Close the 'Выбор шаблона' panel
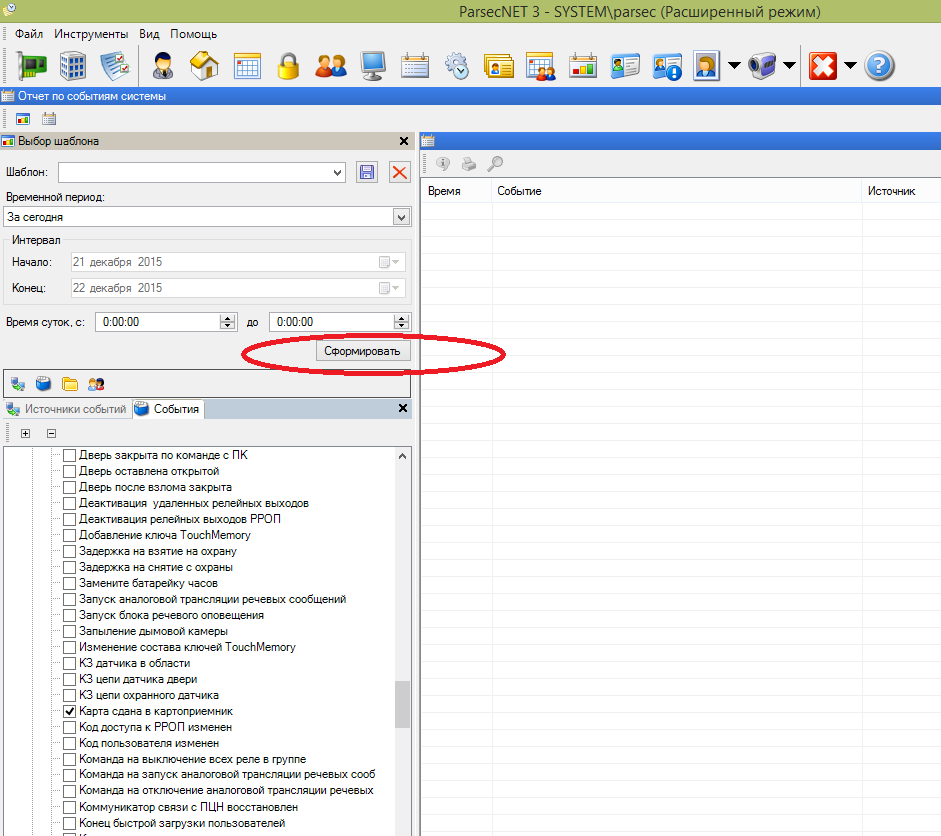The image size is (941, 836). (x=404, y=141)
